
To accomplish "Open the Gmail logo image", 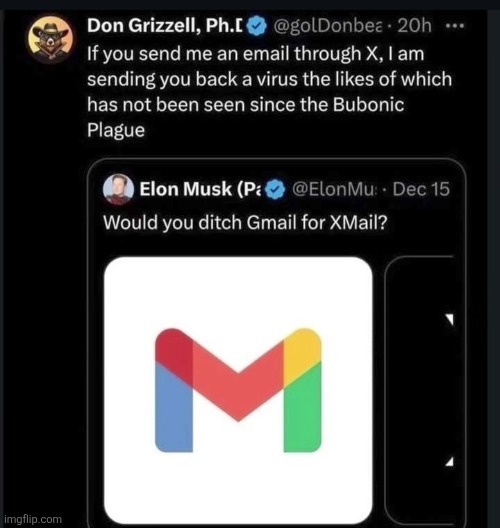I will (238, 390).
